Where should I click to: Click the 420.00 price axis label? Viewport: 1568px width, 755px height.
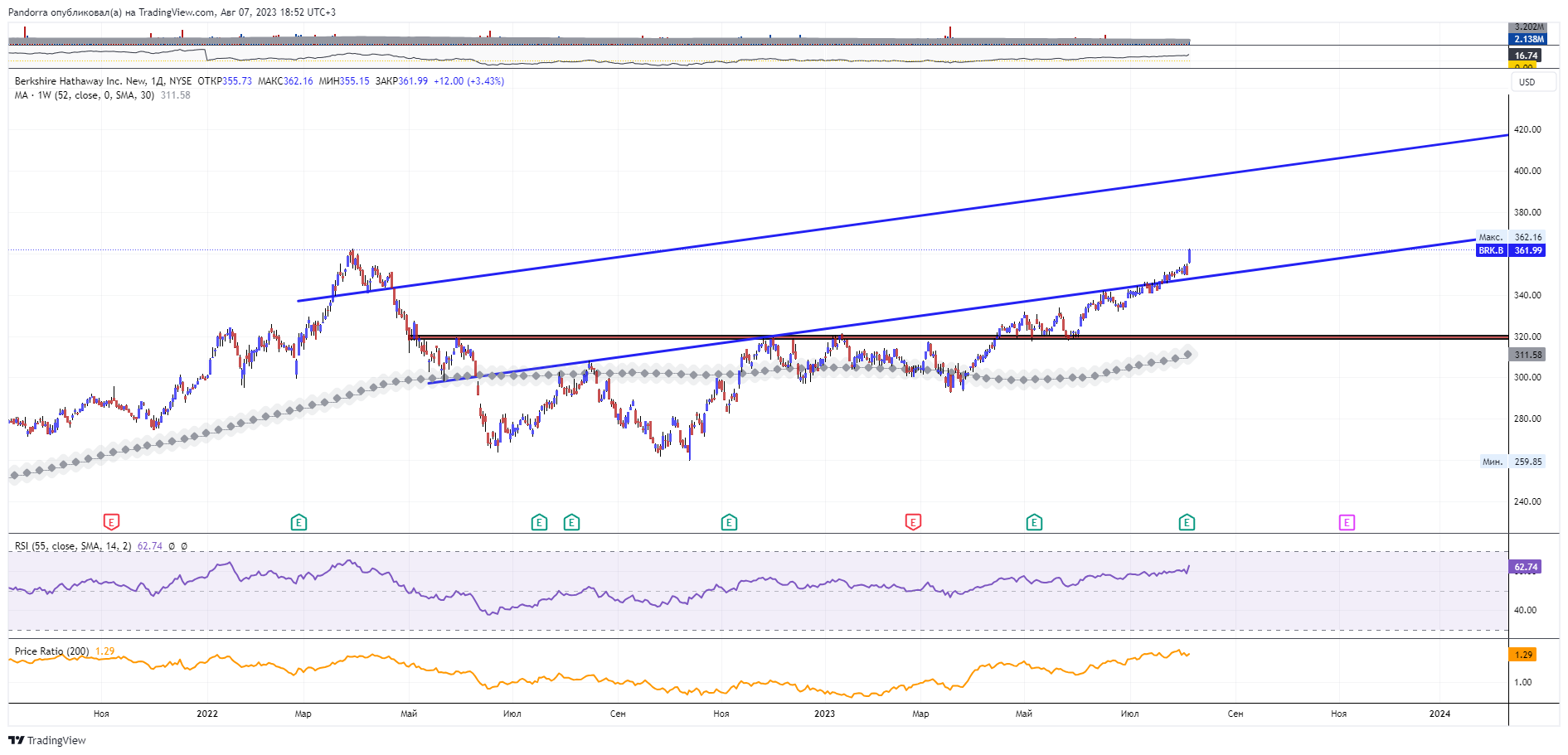pyautogui.click(x=1527, y=129)
